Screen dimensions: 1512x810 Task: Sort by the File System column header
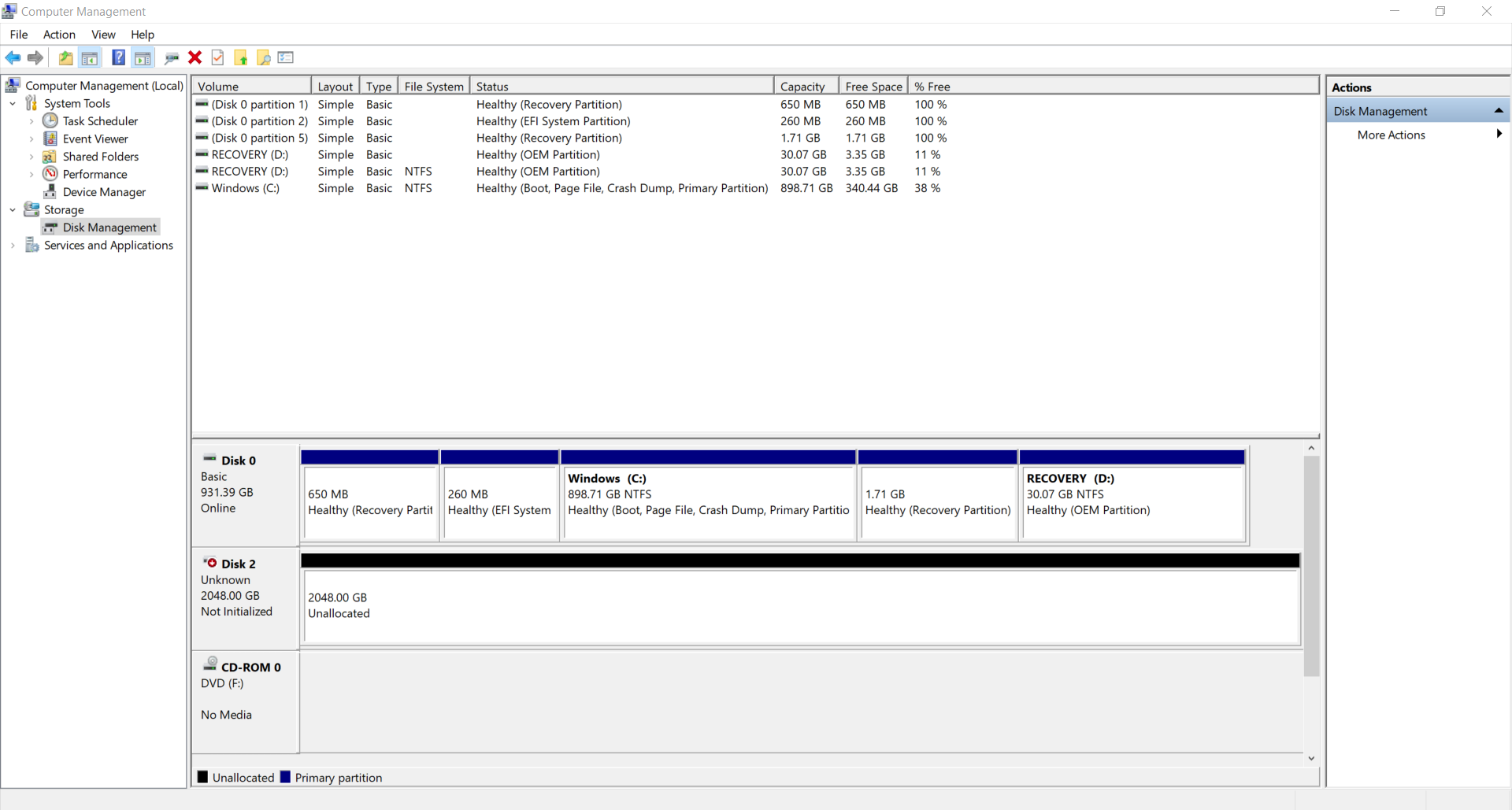pyautogui.click(x=434, y=86)
